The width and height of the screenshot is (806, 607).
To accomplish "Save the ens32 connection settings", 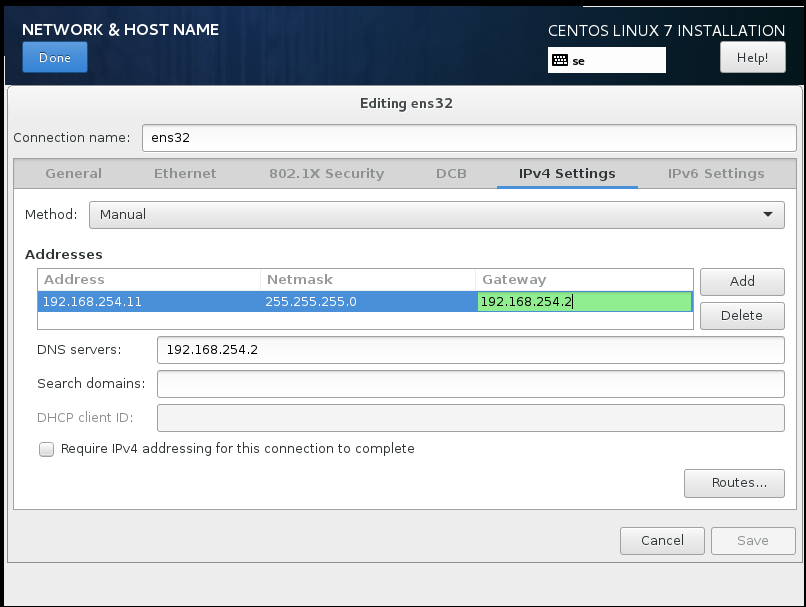I will (752, 540).
